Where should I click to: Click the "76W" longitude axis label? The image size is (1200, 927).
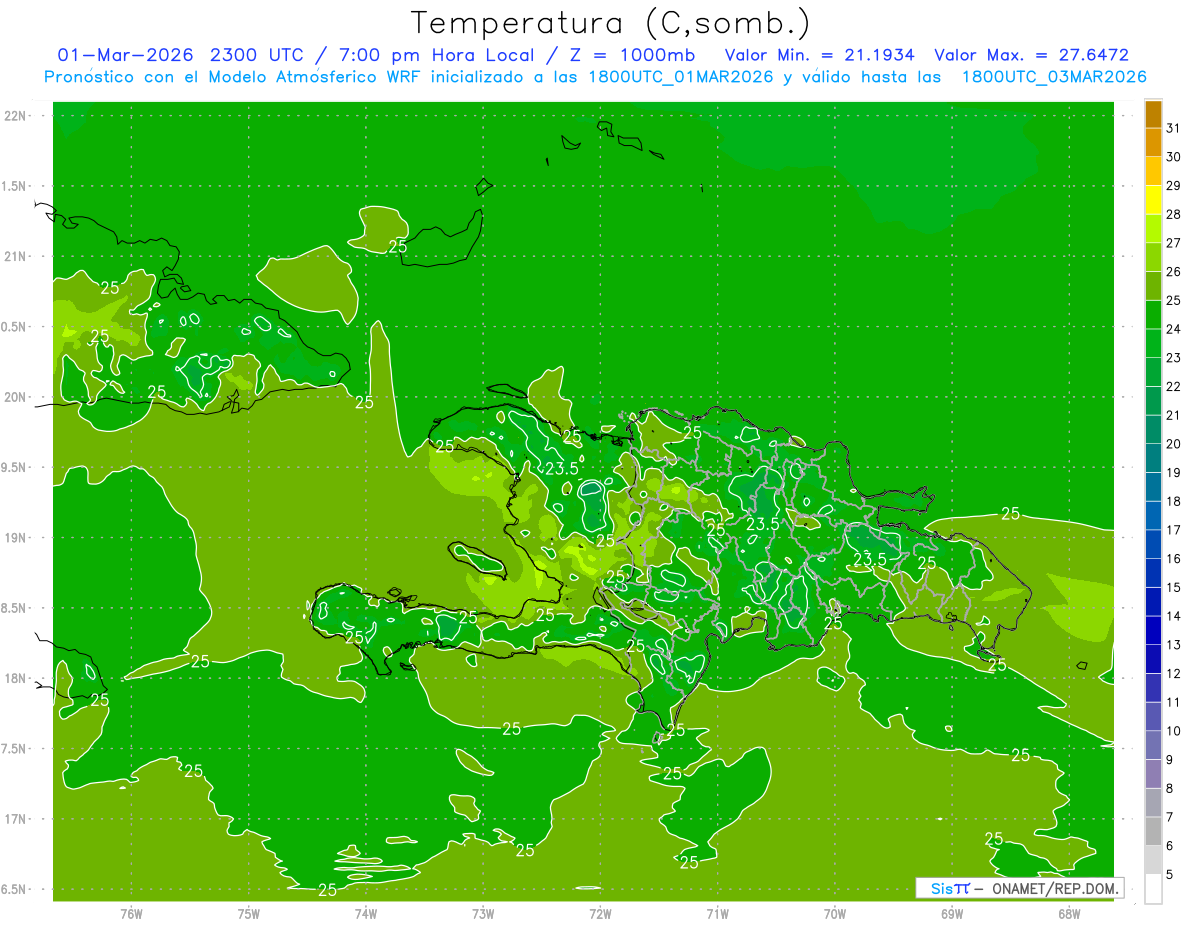point(131,914)
